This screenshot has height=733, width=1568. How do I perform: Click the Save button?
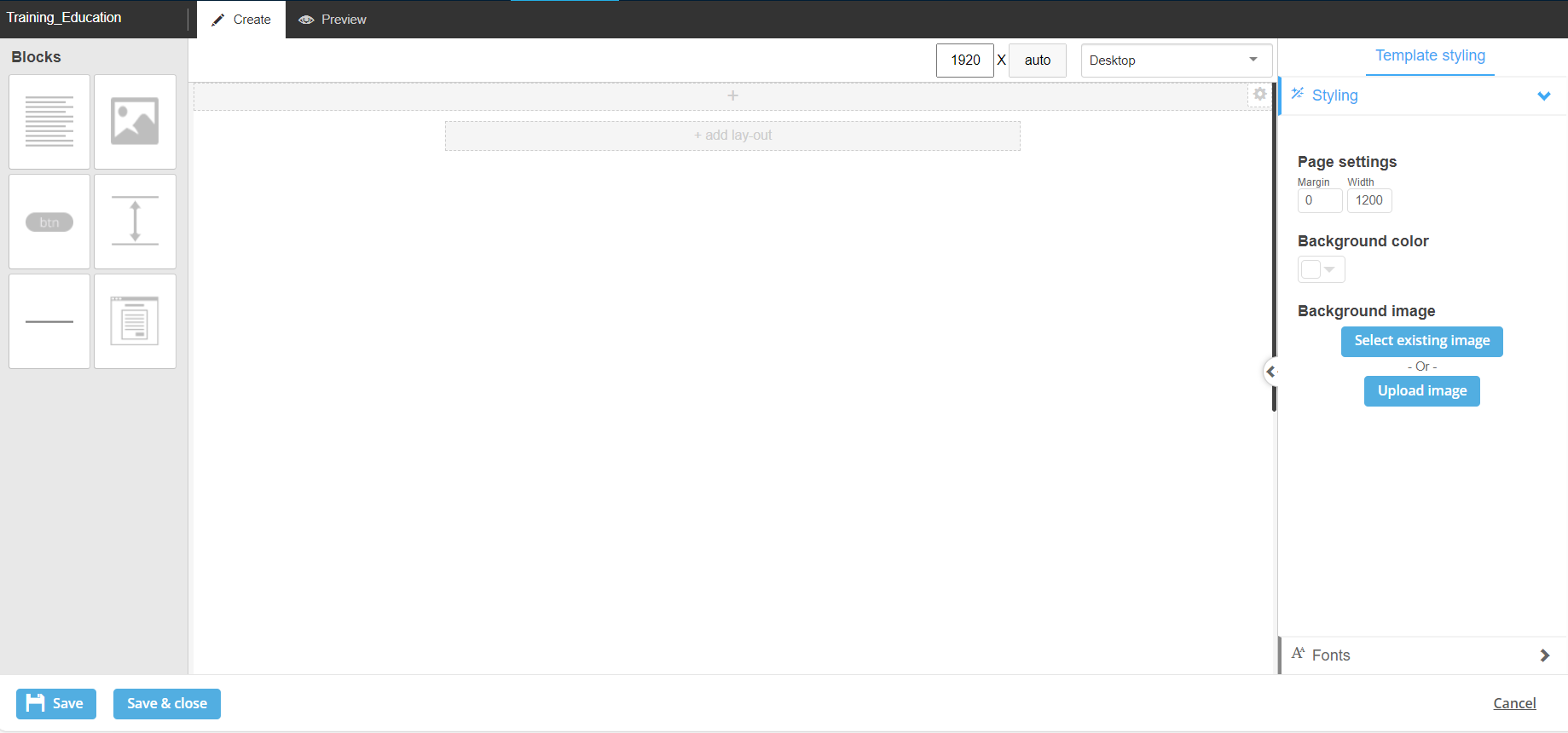(56, 704)
